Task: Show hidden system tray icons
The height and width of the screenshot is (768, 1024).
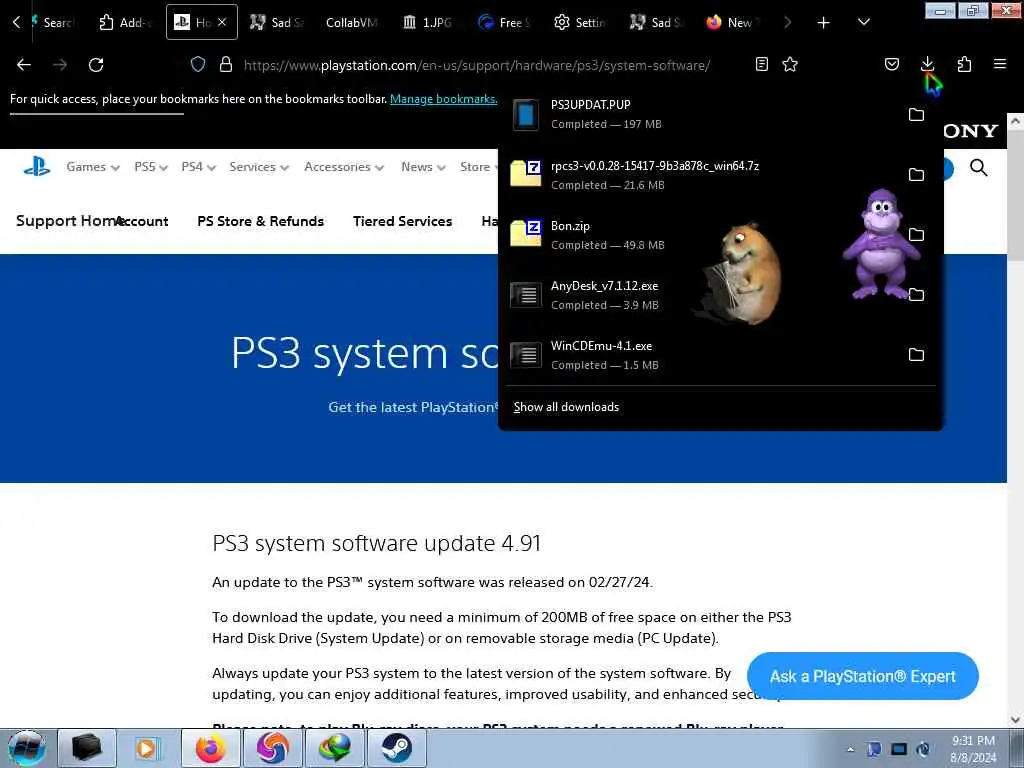Action: coord(850,749)
